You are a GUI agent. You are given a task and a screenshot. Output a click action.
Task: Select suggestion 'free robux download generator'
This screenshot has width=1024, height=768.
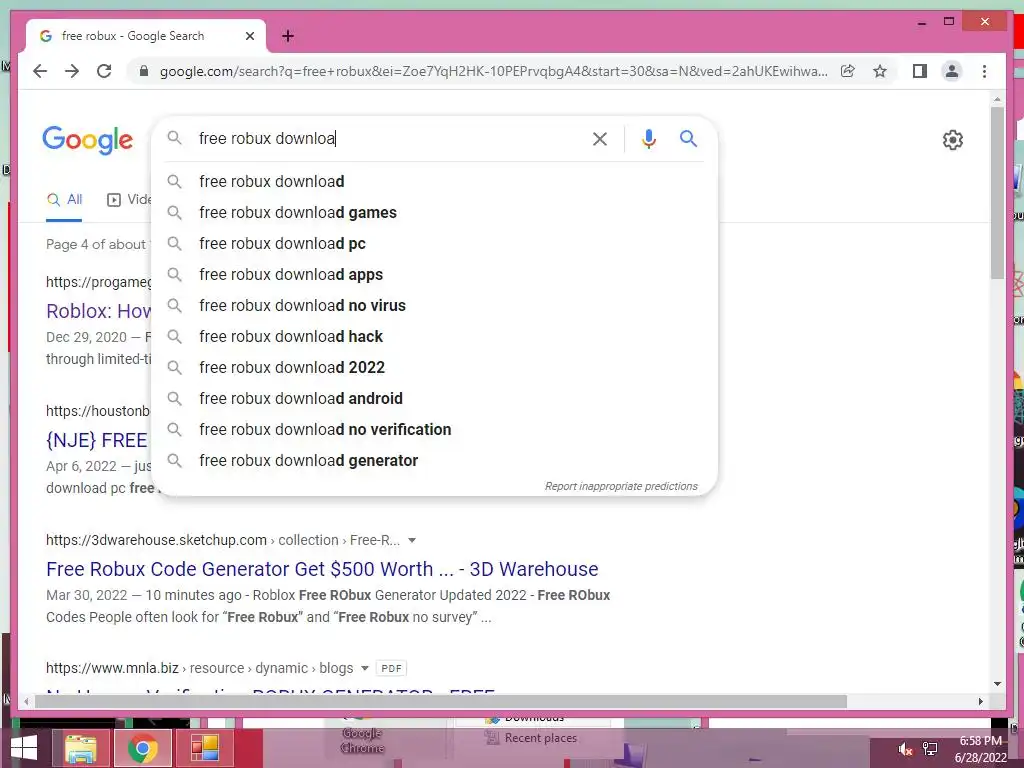tap(434, 460)
